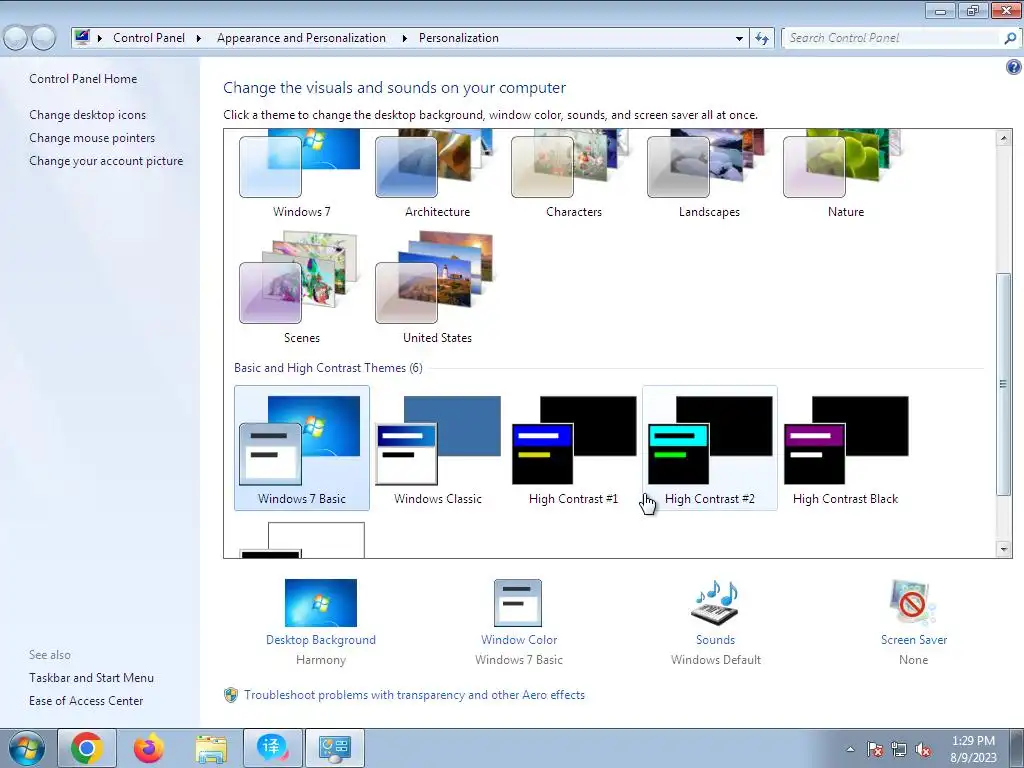Click the Control Panel taskbar button
1024x768 pixels.
click(334, 748)
